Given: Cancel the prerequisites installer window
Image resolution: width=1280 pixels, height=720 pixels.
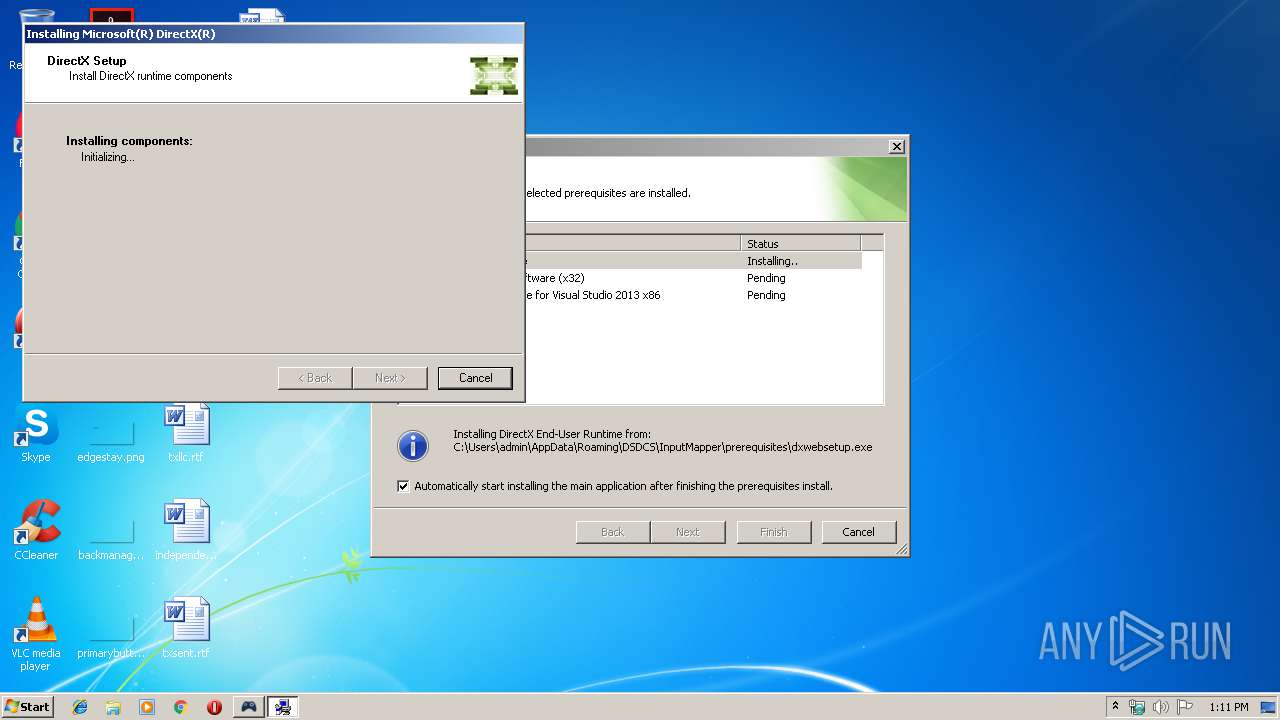Looking at the screenshot, I should tap(858, 532).
